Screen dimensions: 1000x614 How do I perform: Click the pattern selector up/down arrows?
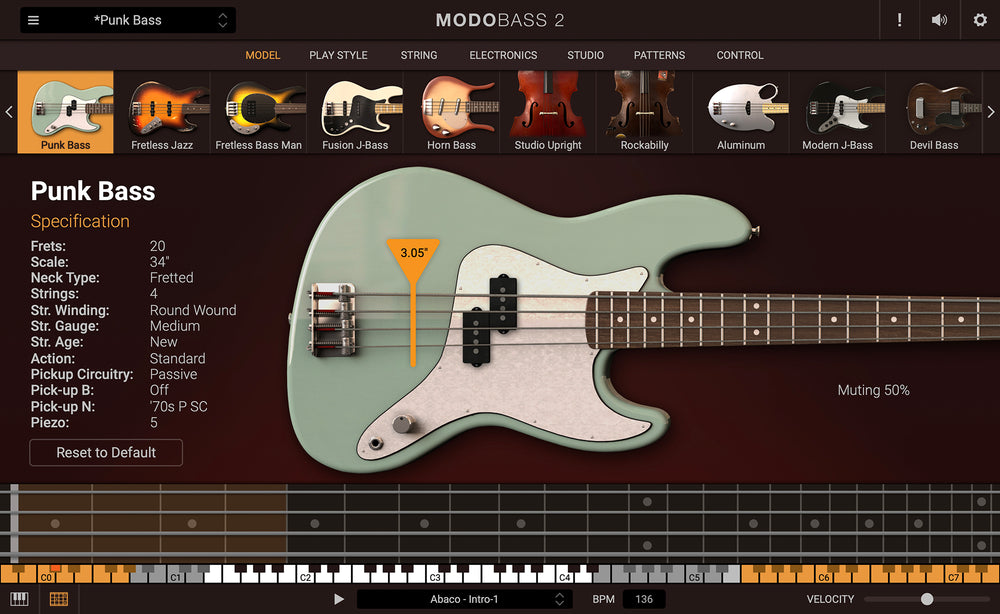tap(559, 599)
